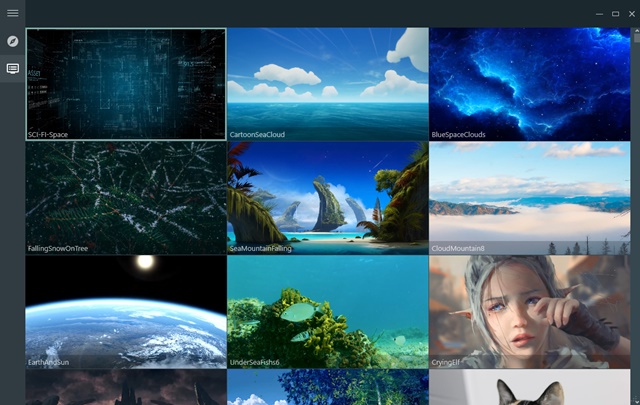Maximize the wallpaper app window
Screen dimensions: 640x405
coord(616,14)
